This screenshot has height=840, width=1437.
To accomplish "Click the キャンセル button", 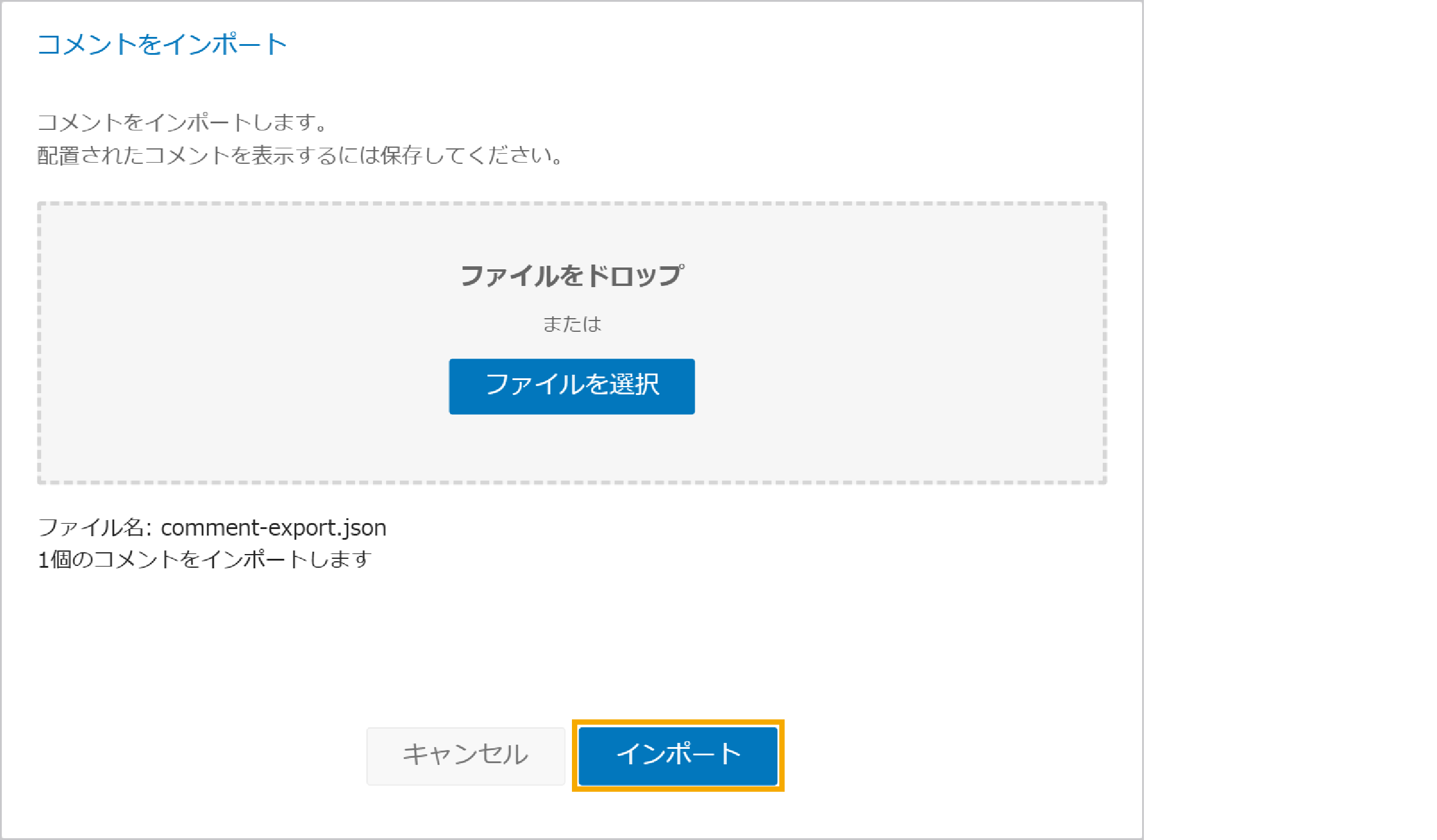I will [x=466, y=755].
